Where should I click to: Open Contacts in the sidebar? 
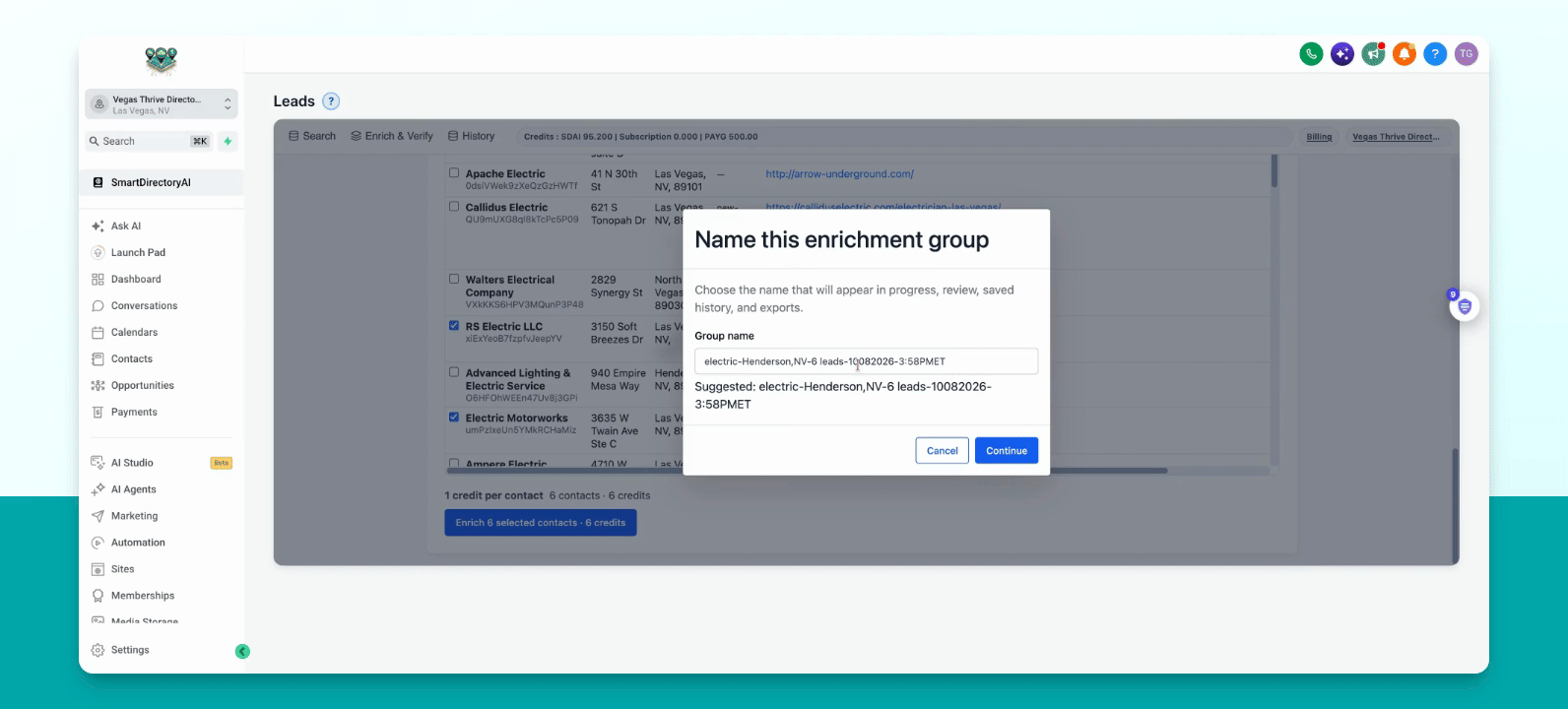pyautogui.click(x=131, y=358)
